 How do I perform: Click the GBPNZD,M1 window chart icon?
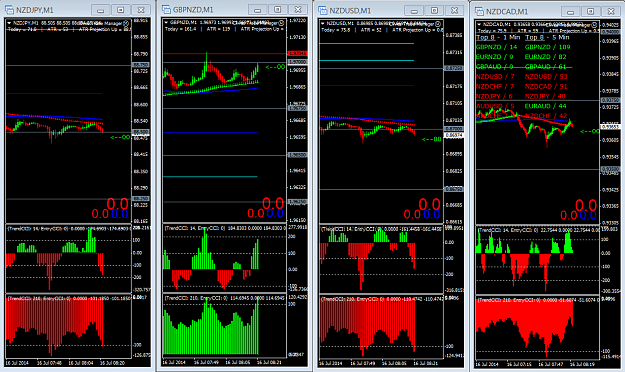point(166,10)
